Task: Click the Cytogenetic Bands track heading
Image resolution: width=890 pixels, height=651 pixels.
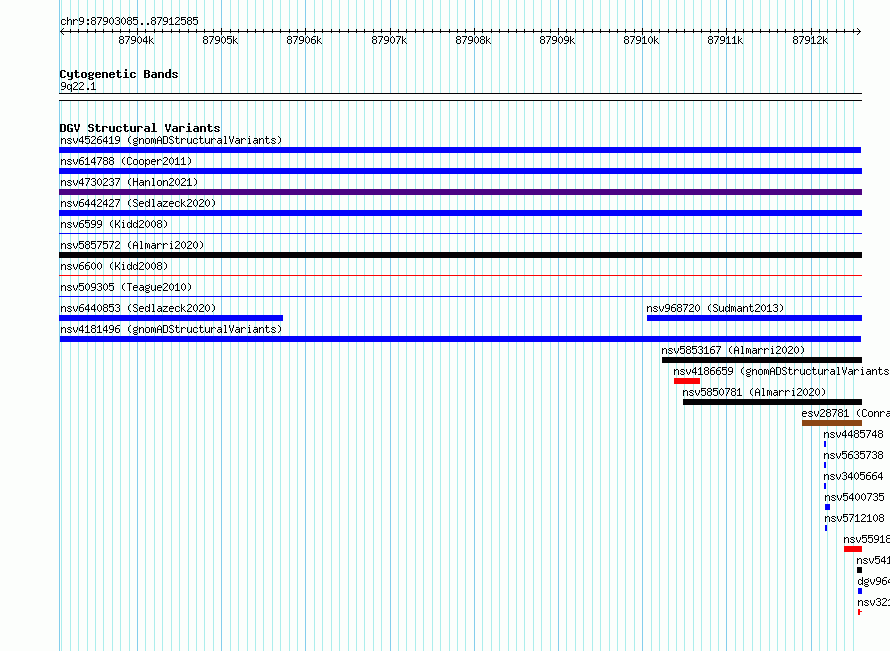Action: click(x=119, y=74)
